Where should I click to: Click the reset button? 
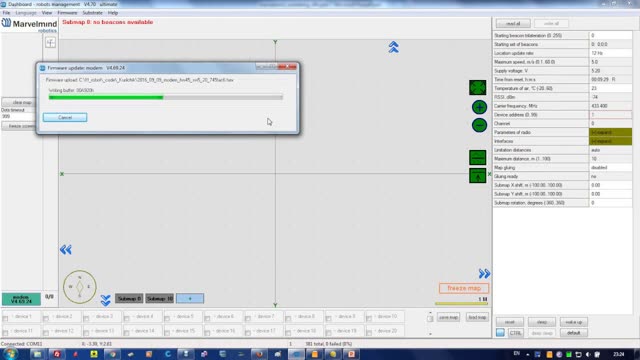pyautogui.click(x=509, y=322)
